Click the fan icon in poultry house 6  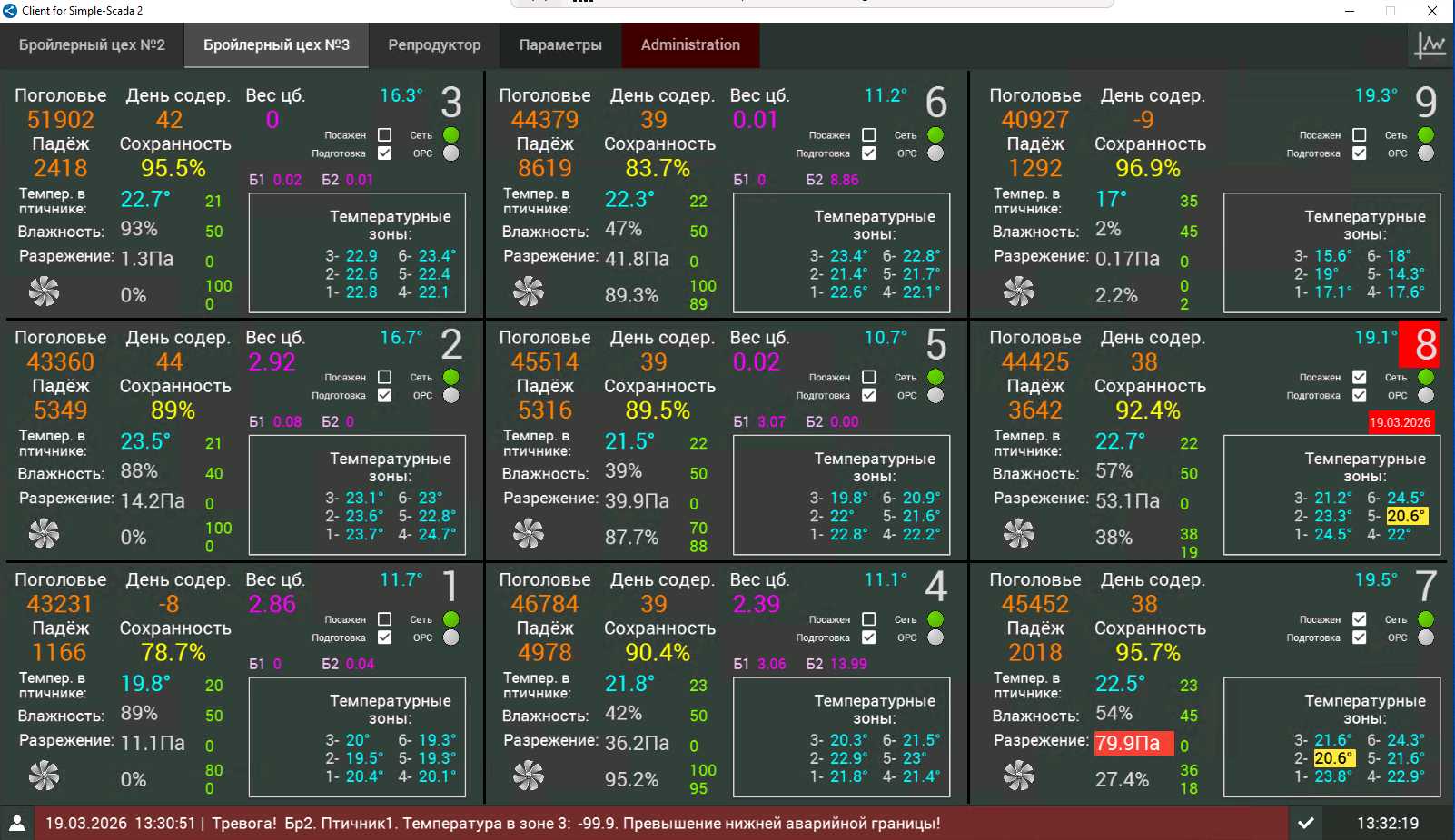coord(529,292)
